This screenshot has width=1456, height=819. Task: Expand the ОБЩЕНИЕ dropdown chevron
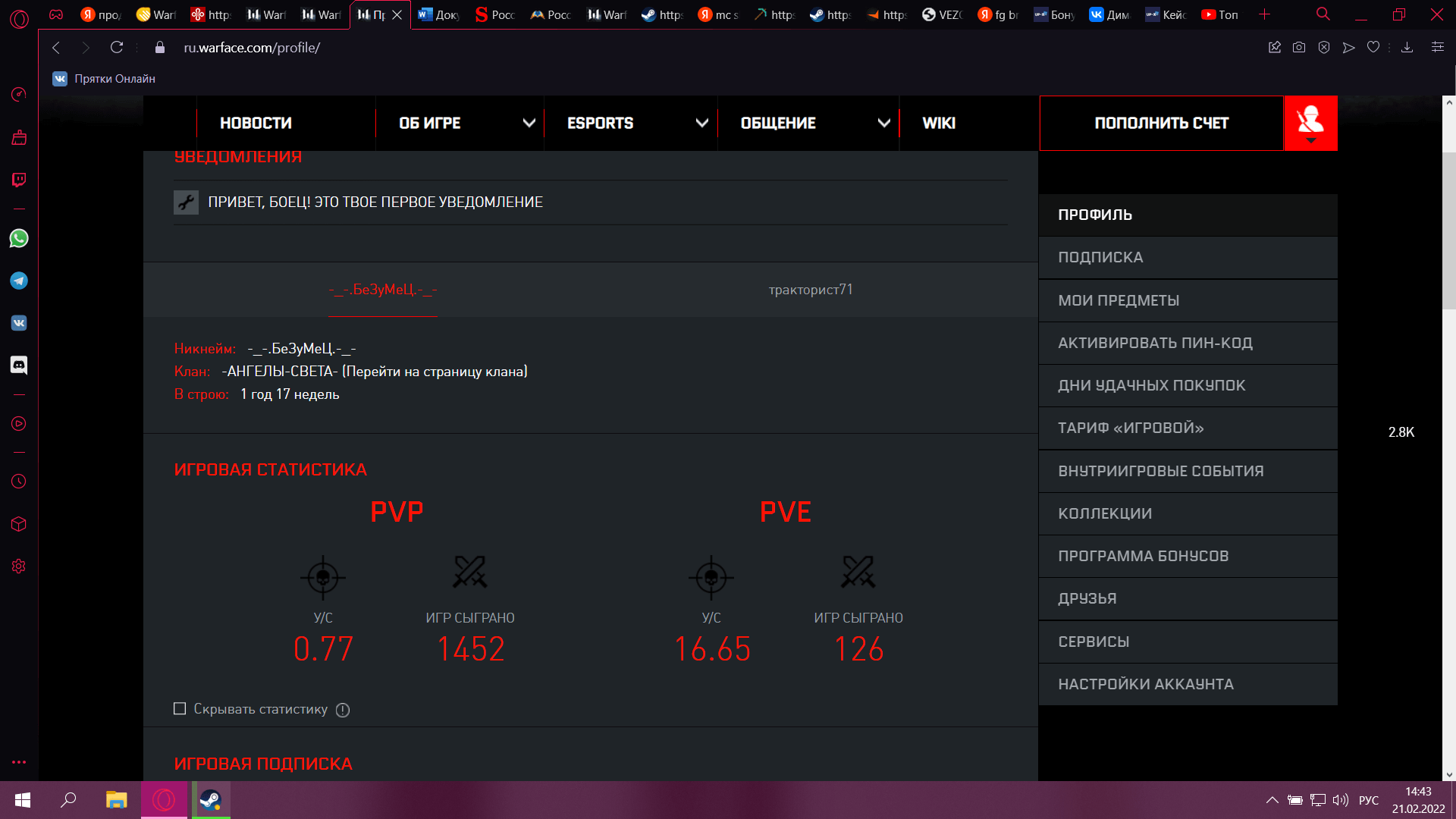click(884, 123)
